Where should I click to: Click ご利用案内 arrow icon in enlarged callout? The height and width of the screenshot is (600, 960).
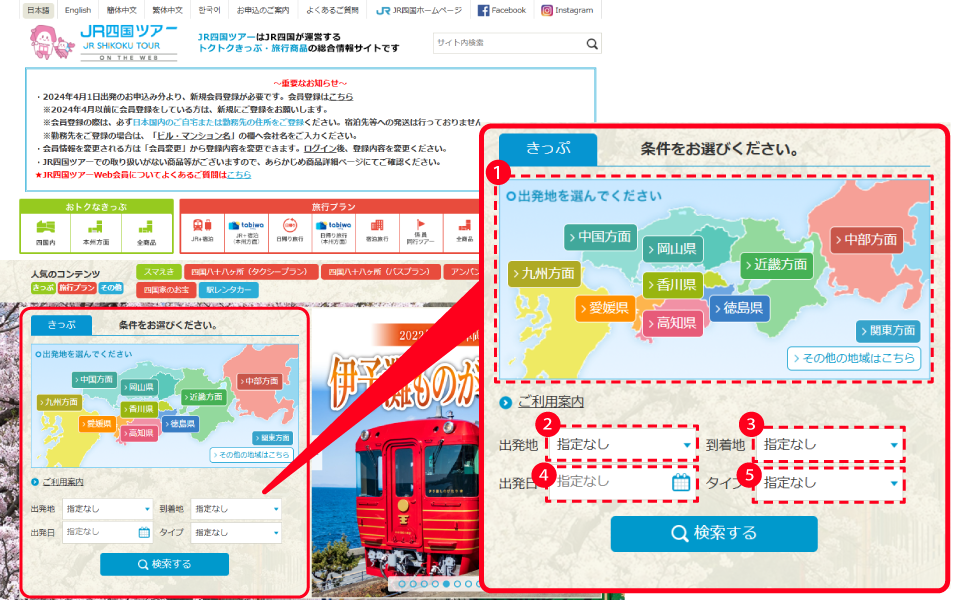506,402
